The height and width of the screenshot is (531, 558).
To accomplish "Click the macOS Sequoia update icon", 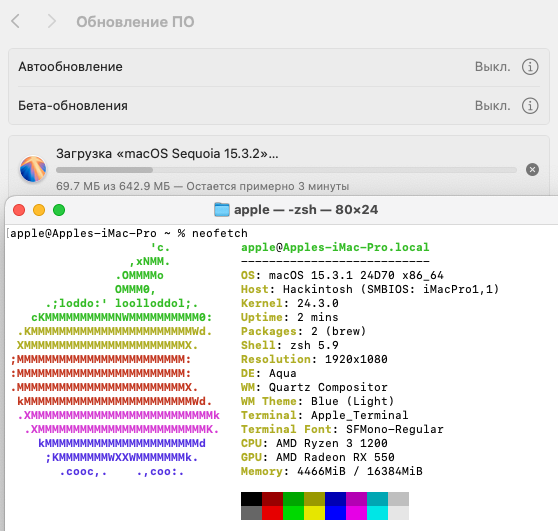I will 33,169.
